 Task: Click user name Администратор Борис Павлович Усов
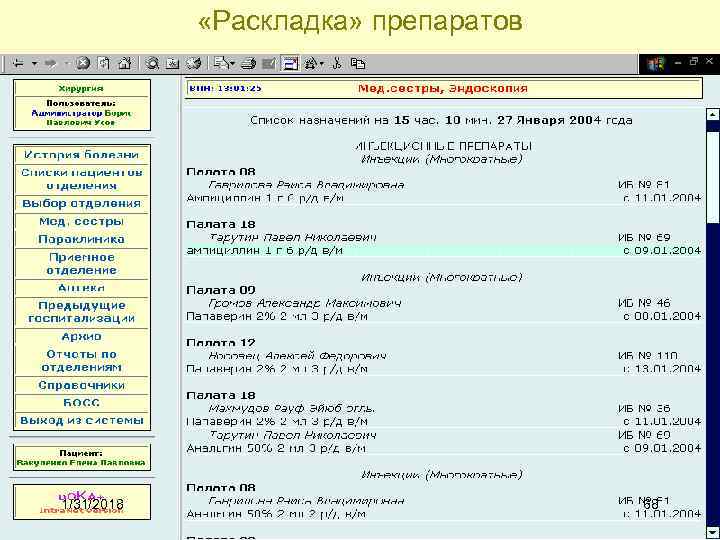coord(81,118)
